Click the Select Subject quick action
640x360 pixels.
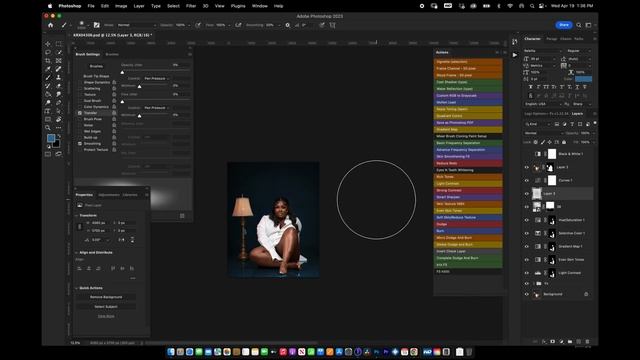coord(106,307)
